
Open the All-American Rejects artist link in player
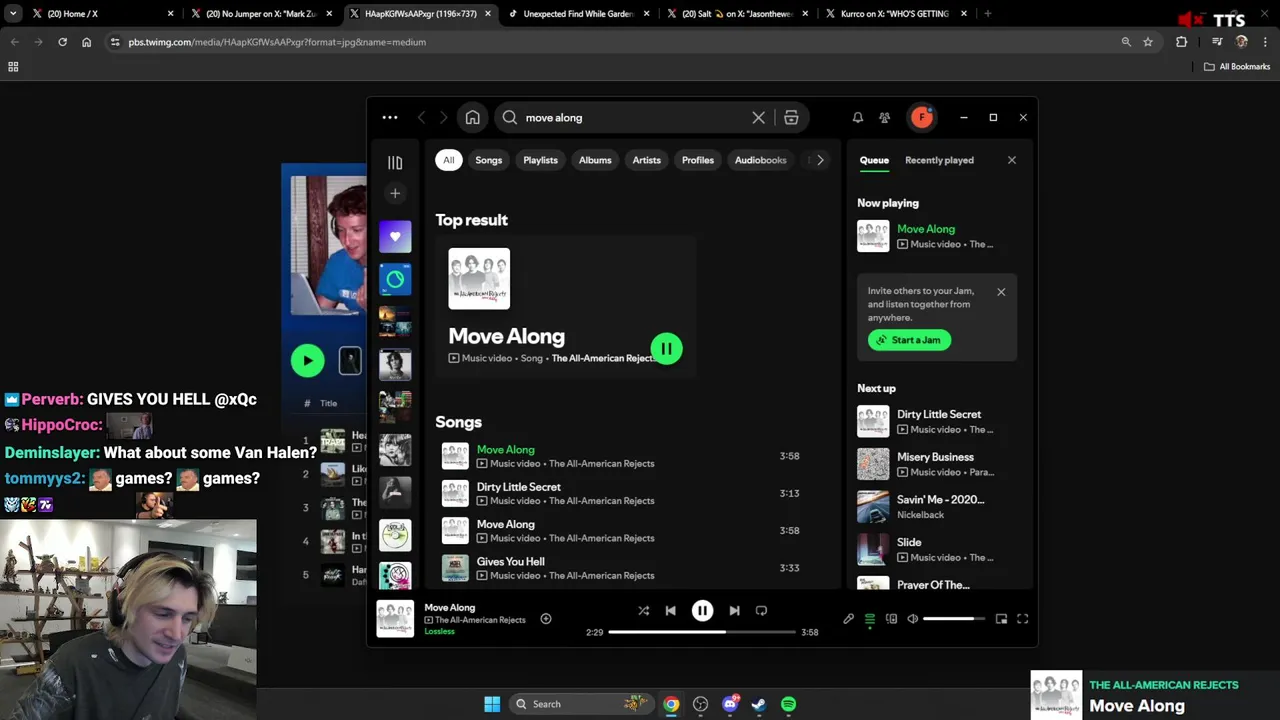click(480, 620)
